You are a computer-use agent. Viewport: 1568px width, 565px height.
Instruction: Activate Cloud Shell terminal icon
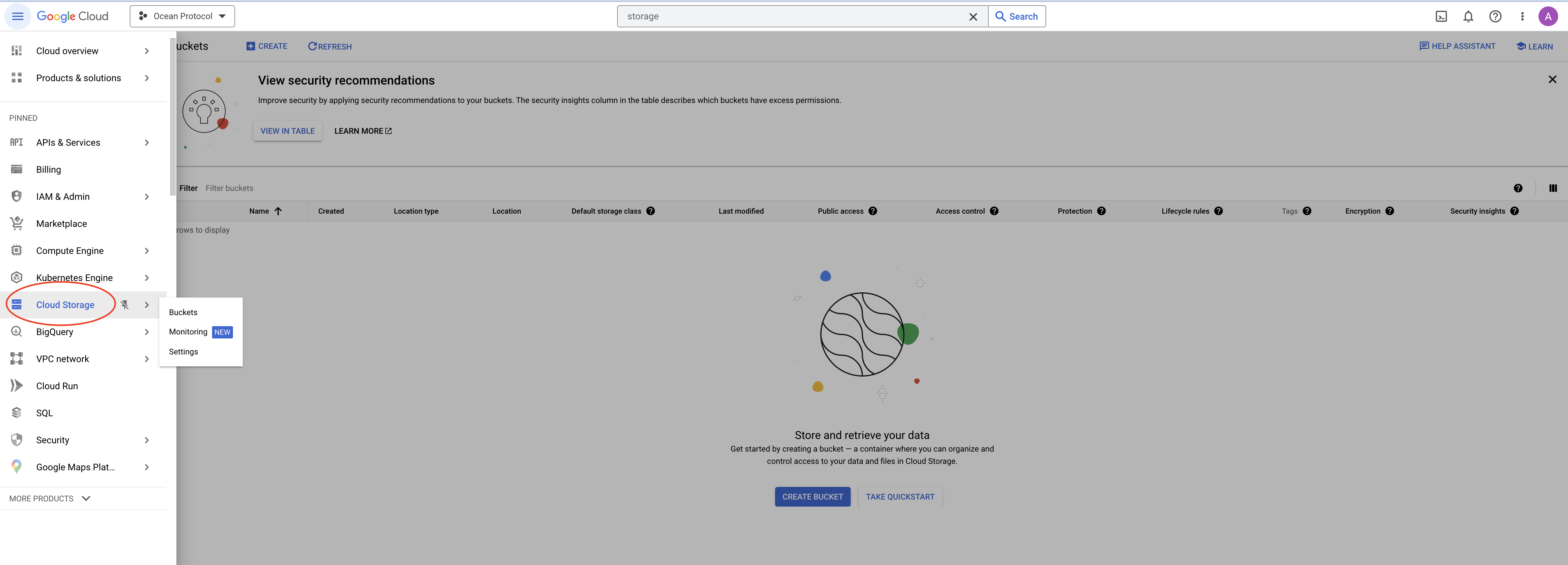(1441, 16)
